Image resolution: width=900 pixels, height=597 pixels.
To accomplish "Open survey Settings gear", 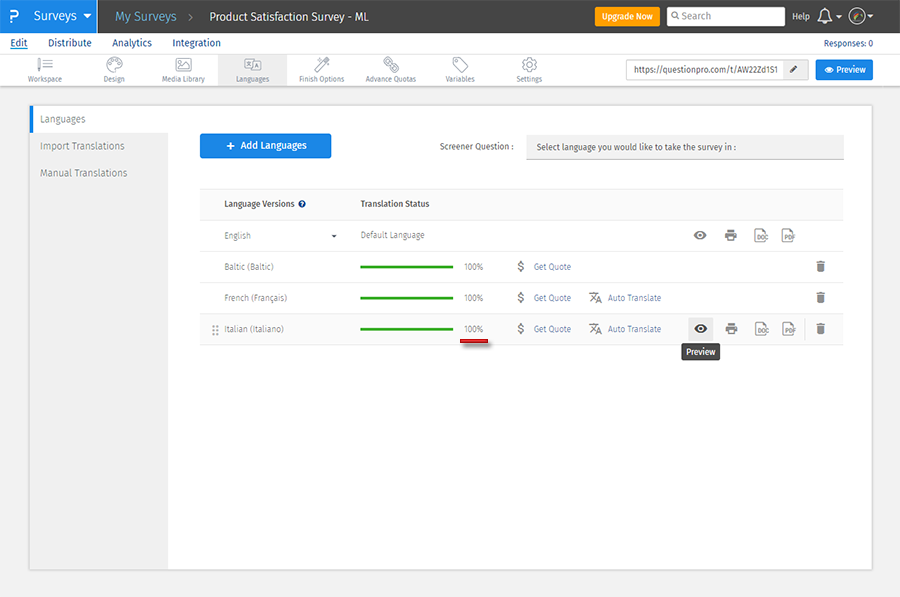I will point(529,69).
